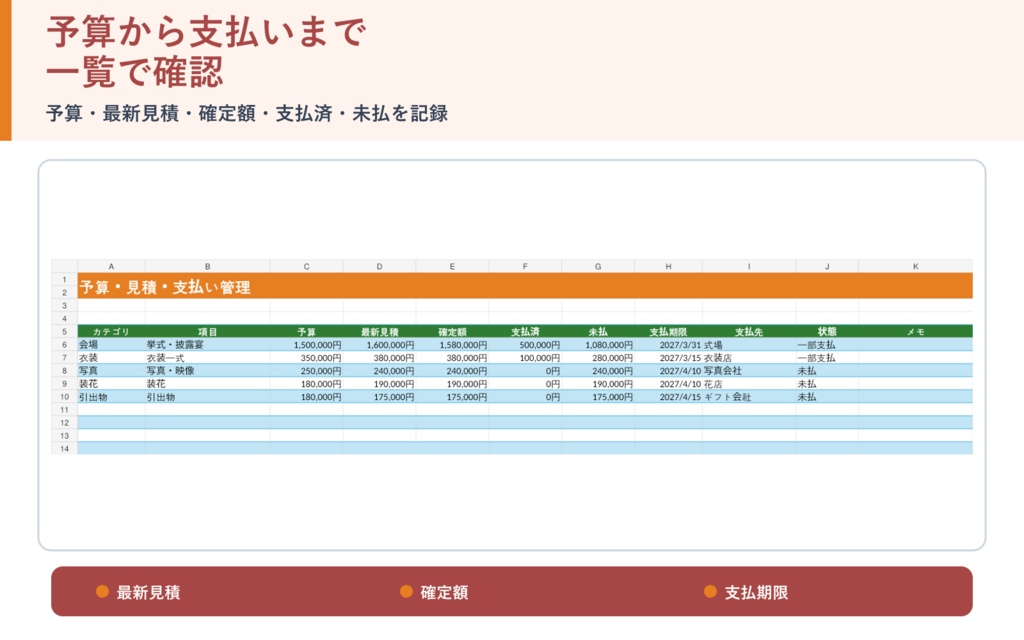Select the 1,600,000円 estimate cell
Screen dimensions: 1024x640
379,345
